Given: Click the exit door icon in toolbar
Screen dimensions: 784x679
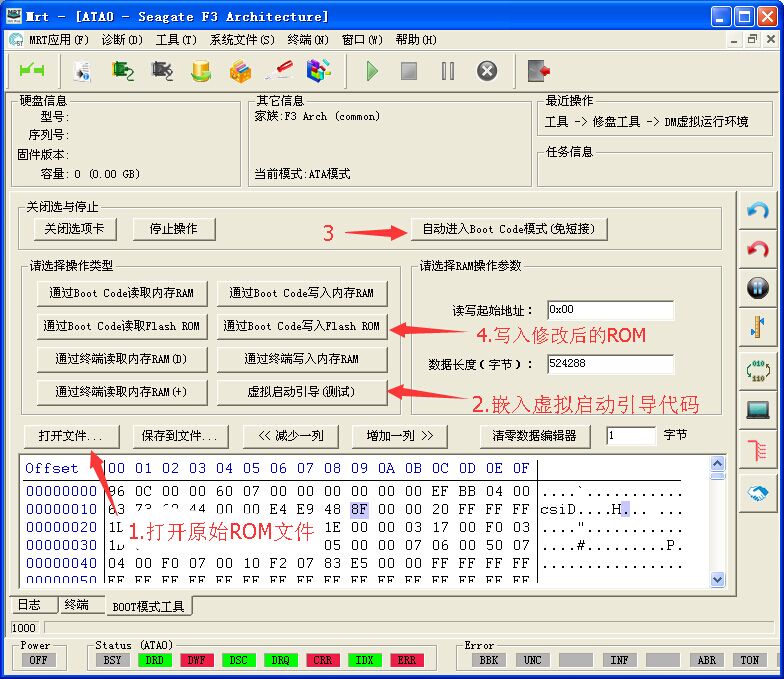Looking at the screenshot, I should point(540,71).
